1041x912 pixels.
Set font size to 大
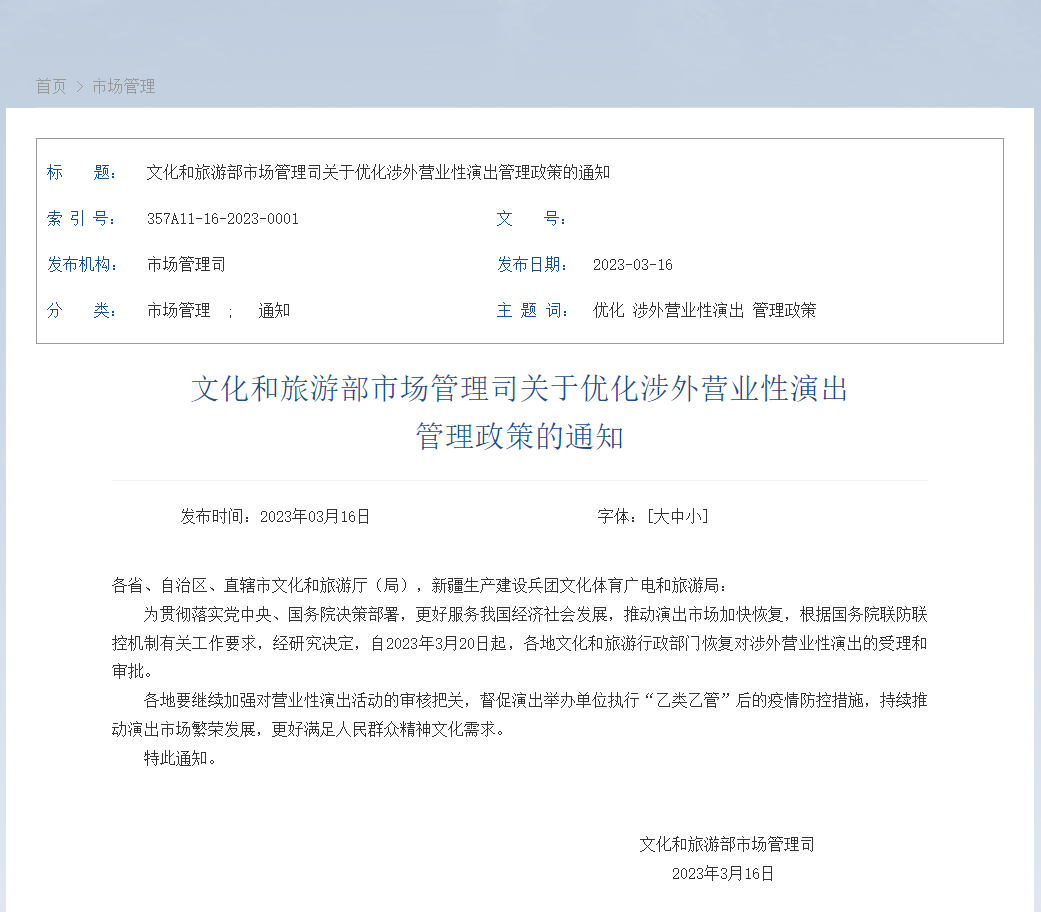coord(661,517)
